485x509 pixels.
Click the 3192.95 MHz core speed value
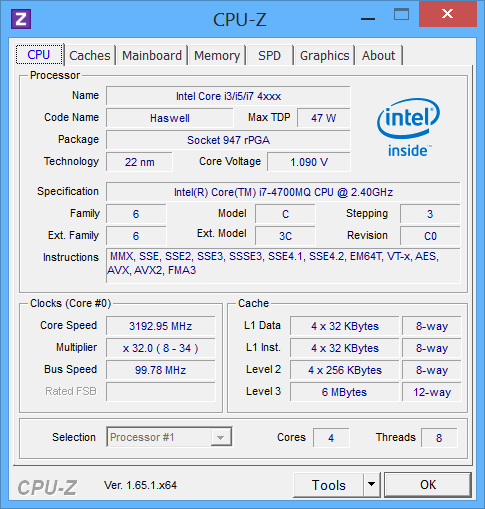(x=161, y=326)
